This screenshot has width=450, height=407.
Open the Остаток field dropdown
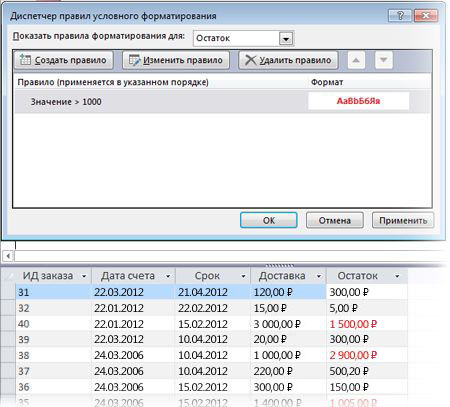click(286, 39)
